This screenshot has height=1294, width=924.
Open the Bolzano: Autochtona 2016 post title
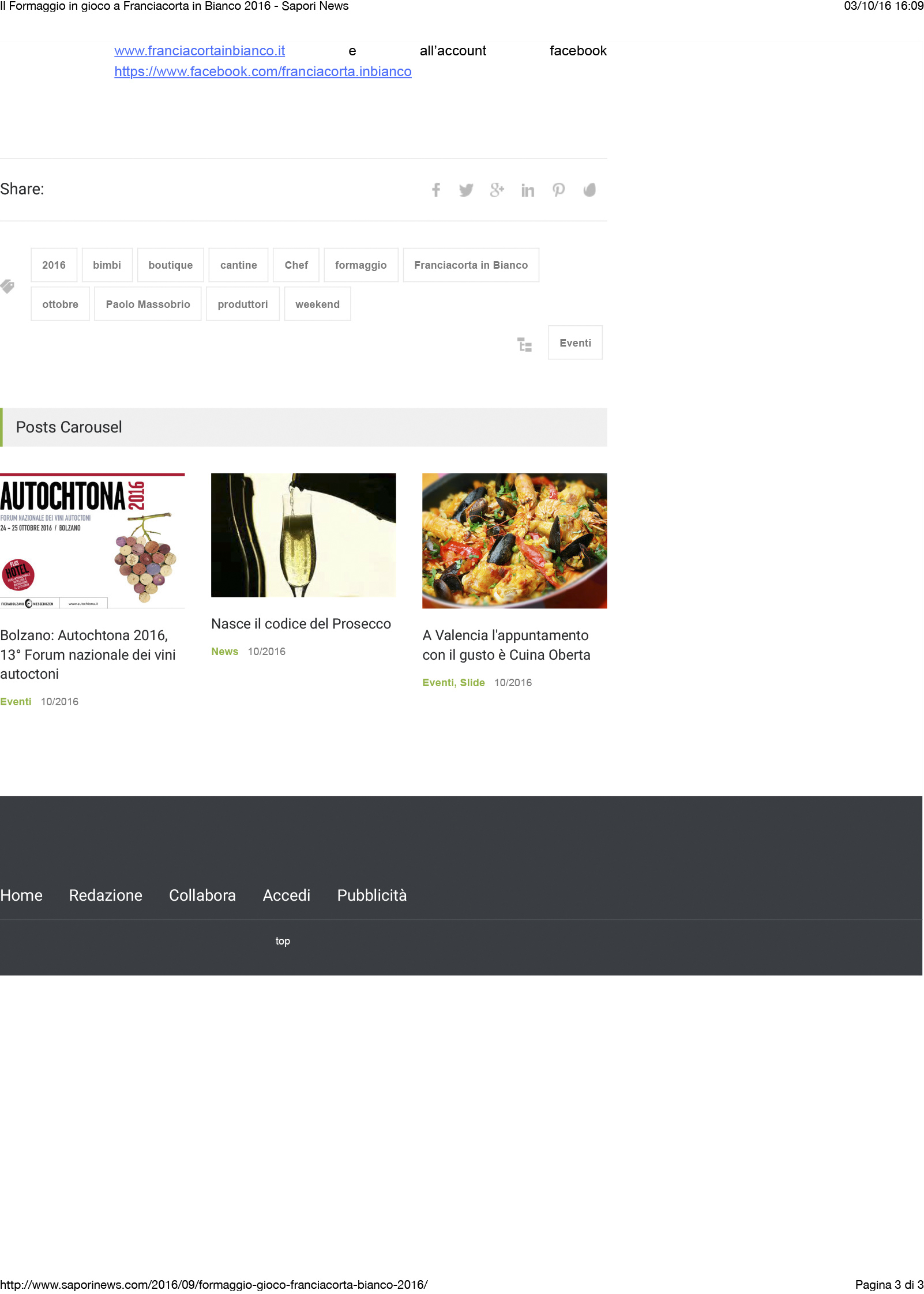pos(88,654)
